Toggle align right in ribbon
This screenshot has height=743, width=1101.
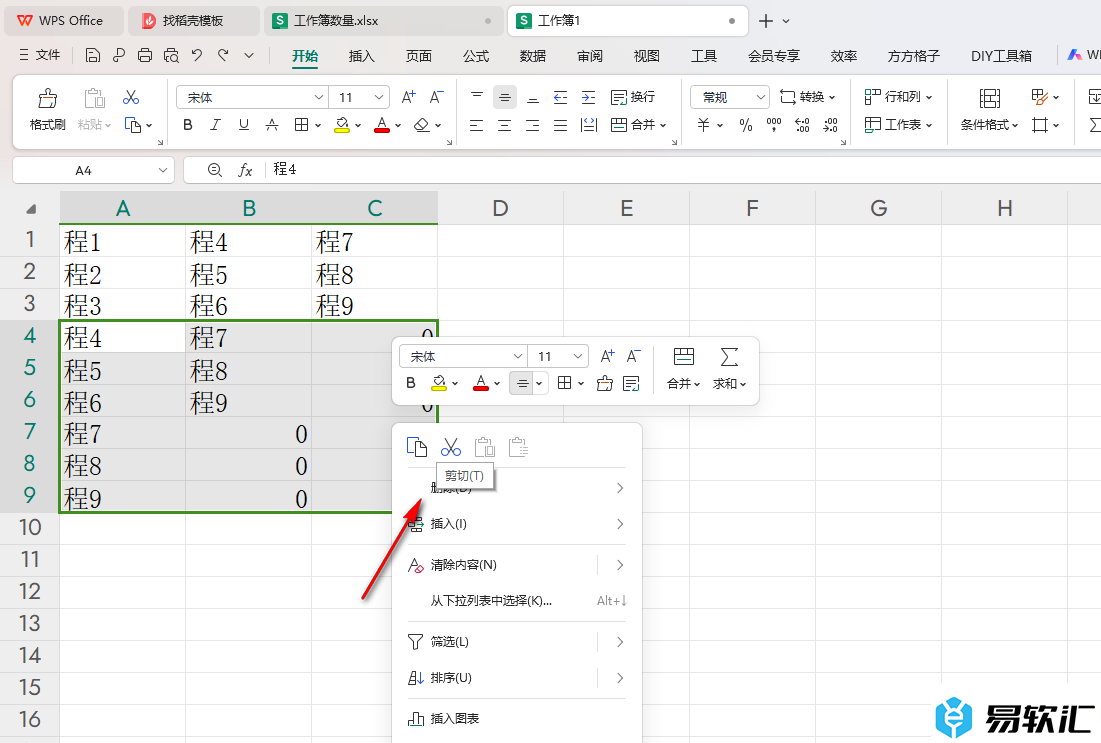(x=533, y=126)
